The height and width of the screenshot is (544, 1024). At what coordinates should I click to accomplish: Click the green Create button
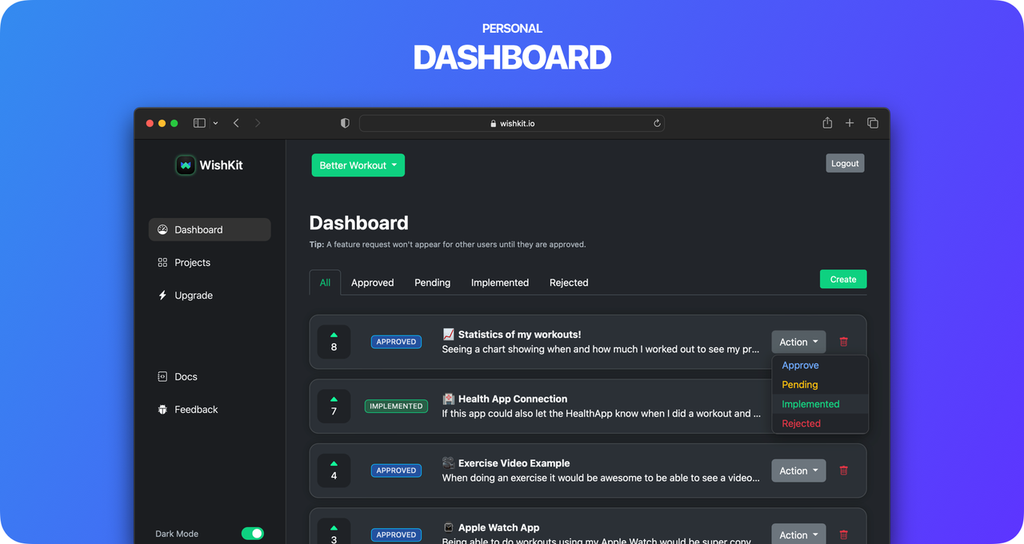pos(843,279)
